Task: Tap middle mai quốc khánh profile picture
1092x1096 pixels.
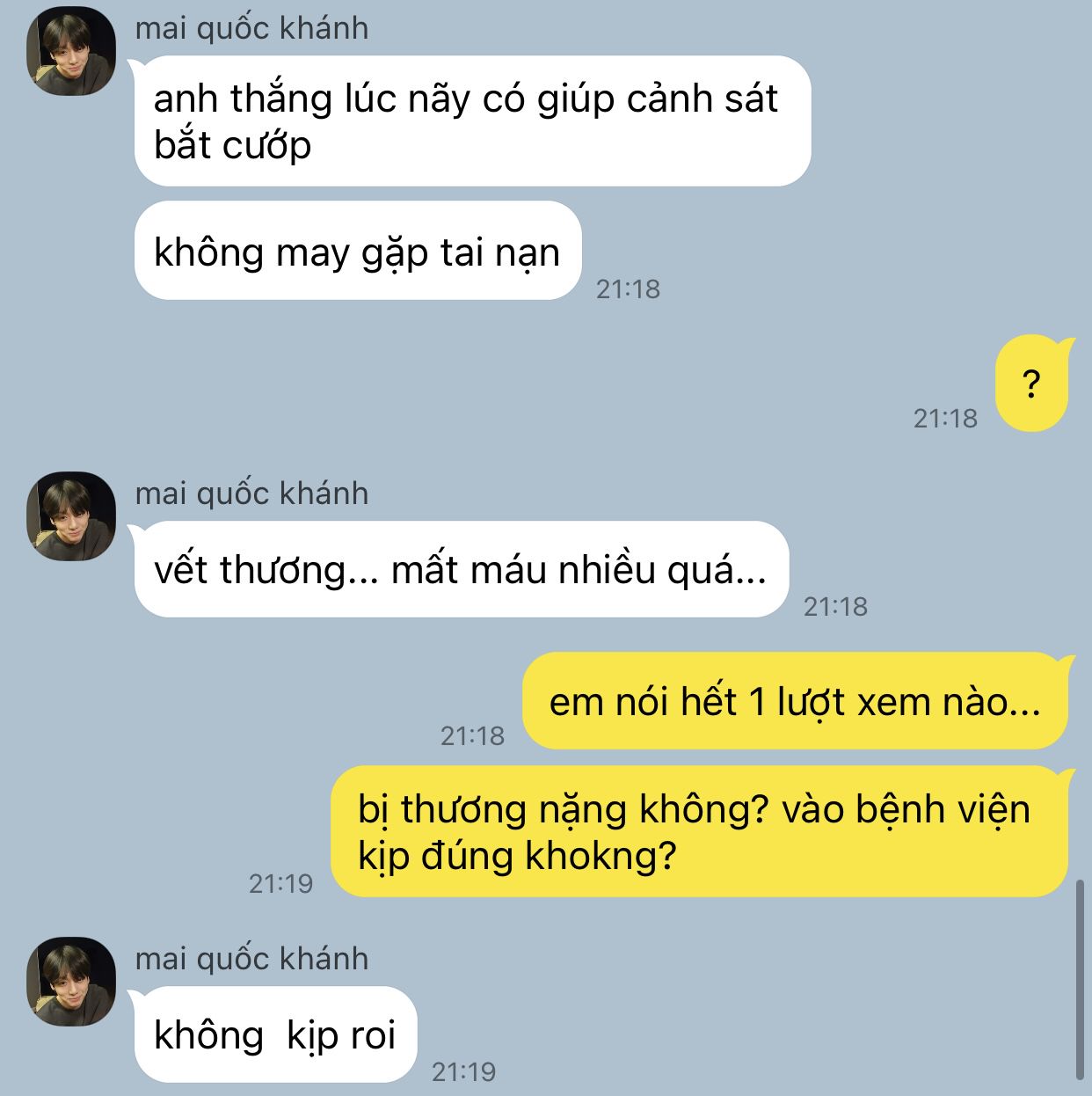Action: pyautogui.click(x=71, y=516)
